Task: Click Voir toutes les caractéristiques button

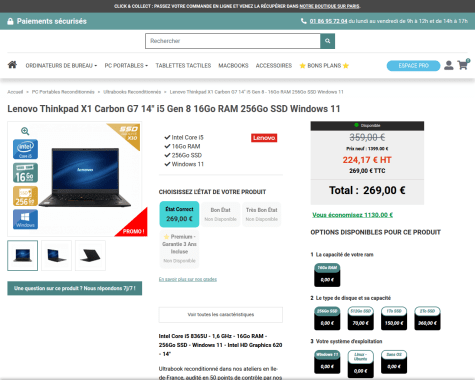Action: point(221,315)
